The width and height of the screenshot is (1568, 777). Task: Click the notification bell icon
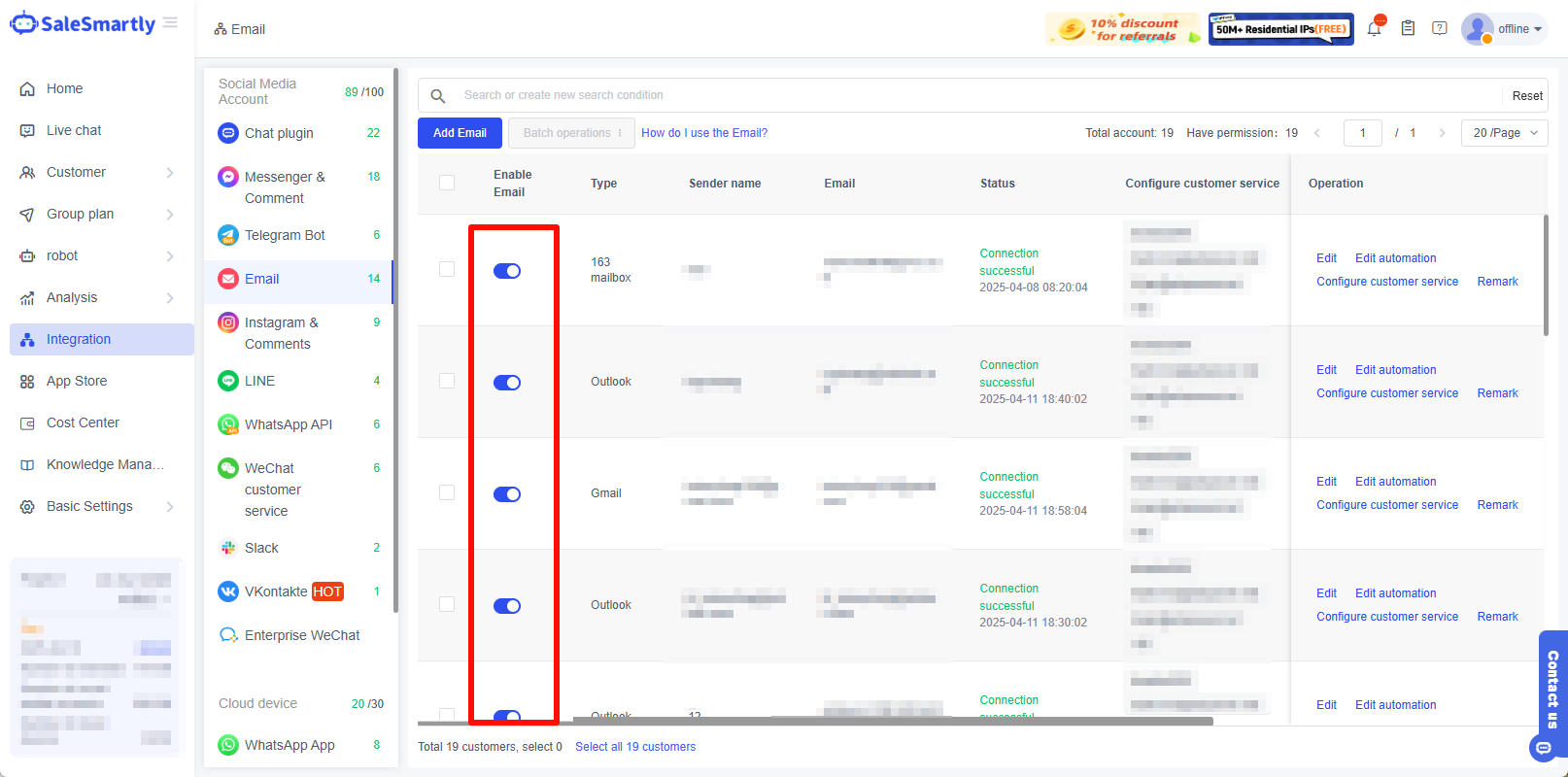[x=1374, y=29]
